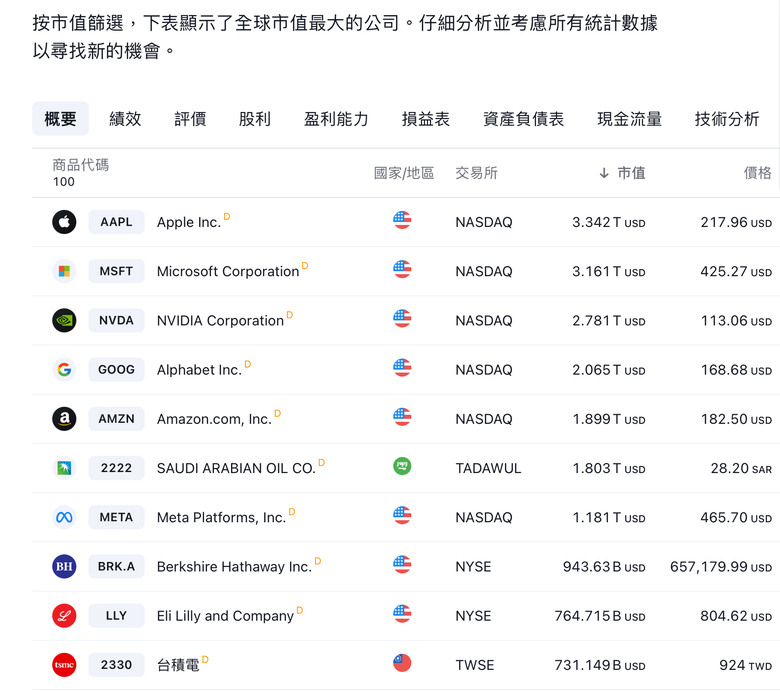Viewport: 780px width, 692px height.
Task: Click the AMZN ticker badge
Action: click(116, 419)
